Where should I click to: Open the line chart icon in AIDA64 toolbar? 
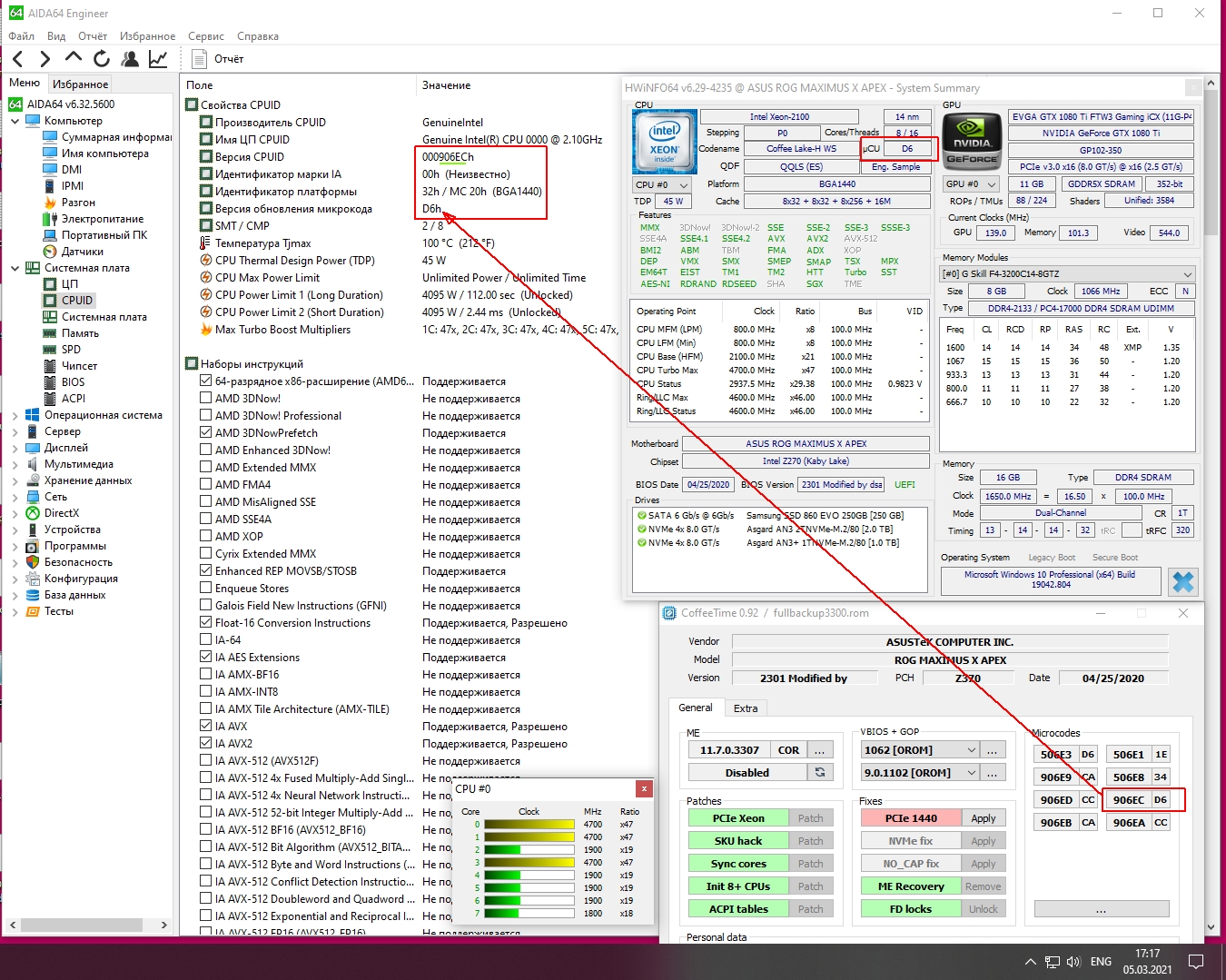tap(158, 59)
